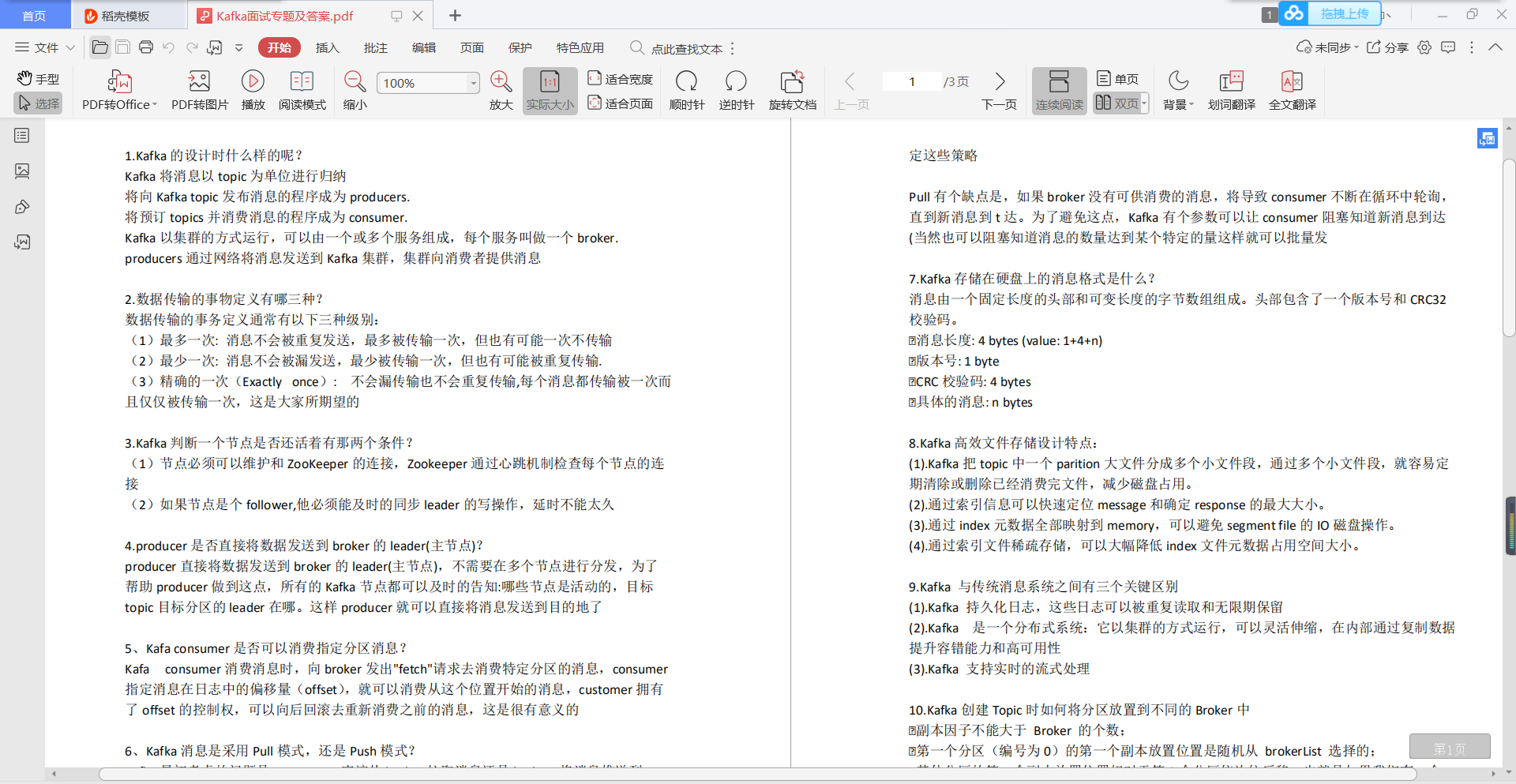Zoom out with 缩小 magnifier
Screen dimensions: 1516x784
(x=355, y=91)
